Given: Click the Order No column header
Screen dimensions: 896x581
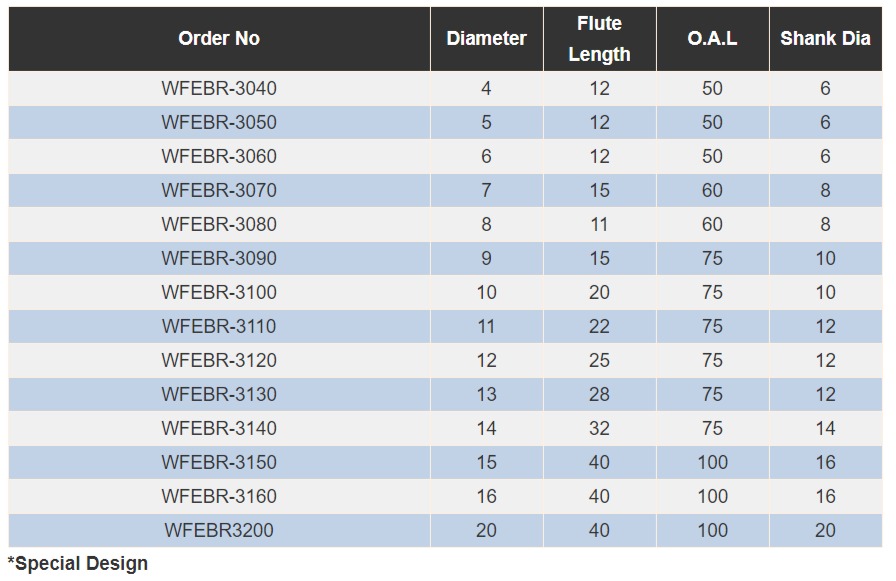Looking at the screenshot, I should 219,39.
